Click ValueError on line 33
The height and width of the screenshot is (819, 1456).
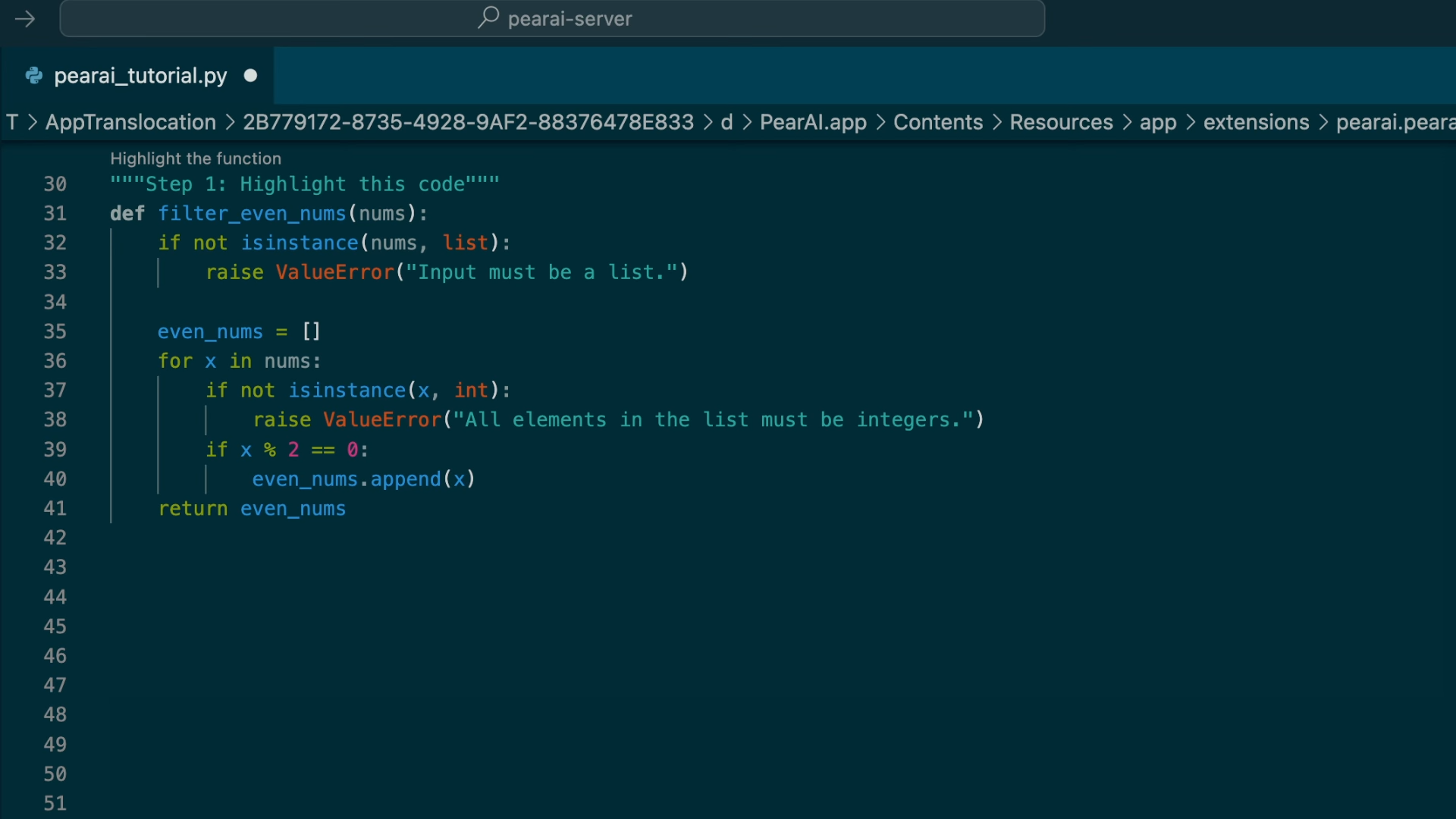pos(334,272)
